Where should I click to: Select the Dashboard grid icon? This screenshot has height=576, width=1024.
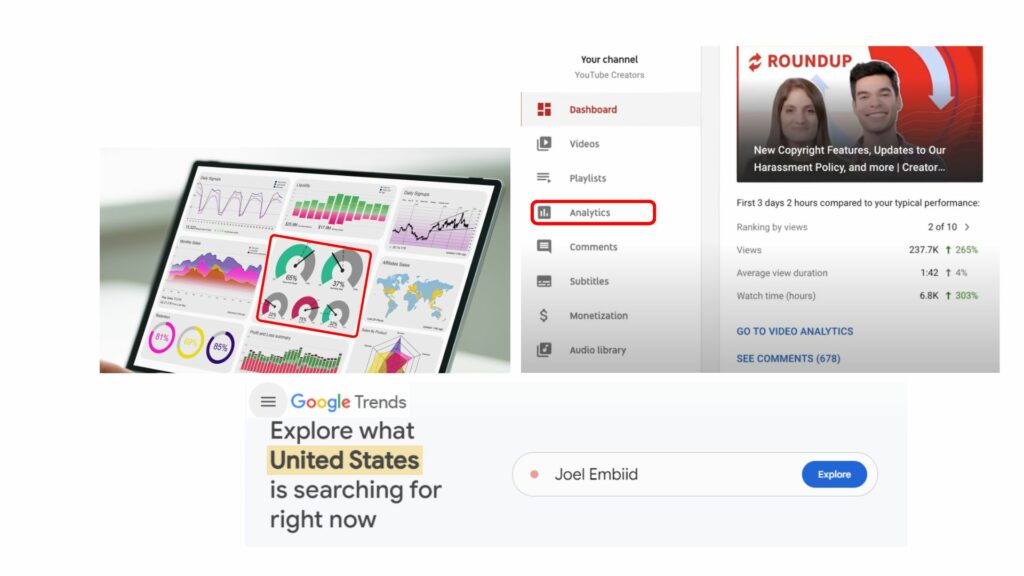pyautogui.click(x=543, y=108)
